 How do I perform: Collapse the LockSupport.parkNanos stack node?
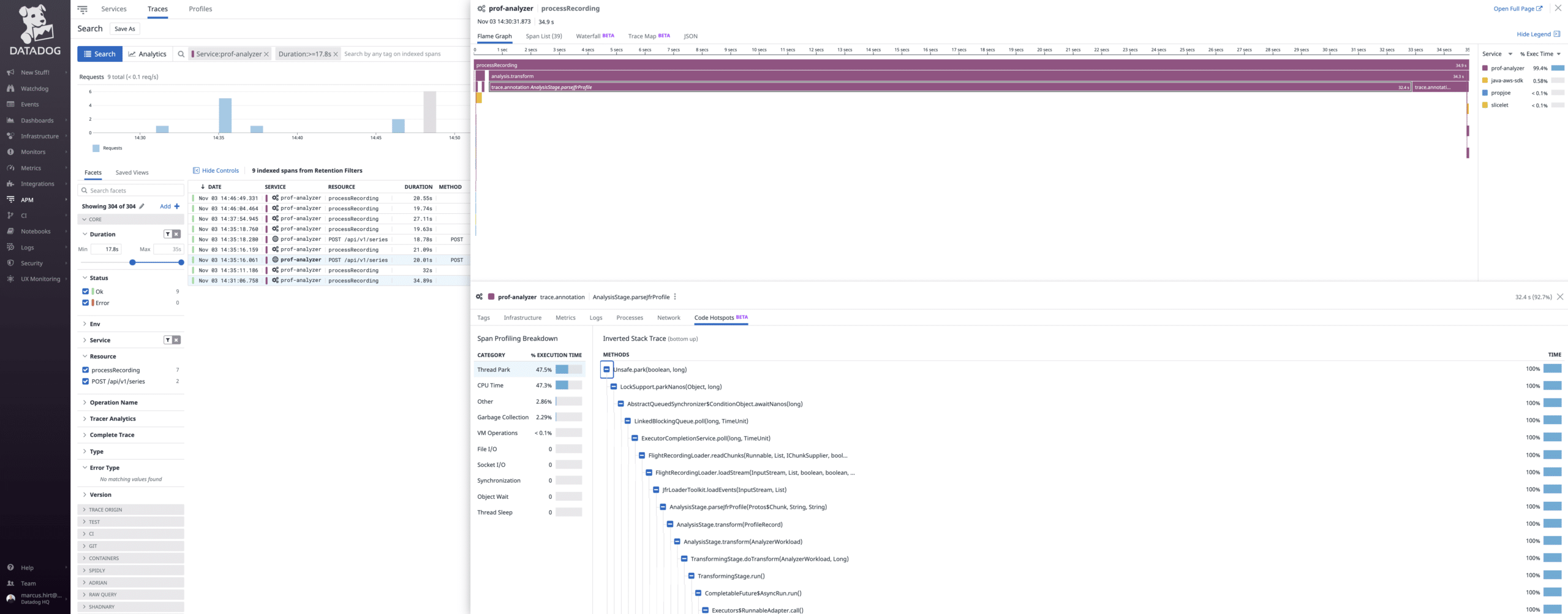tap(614, 387)
